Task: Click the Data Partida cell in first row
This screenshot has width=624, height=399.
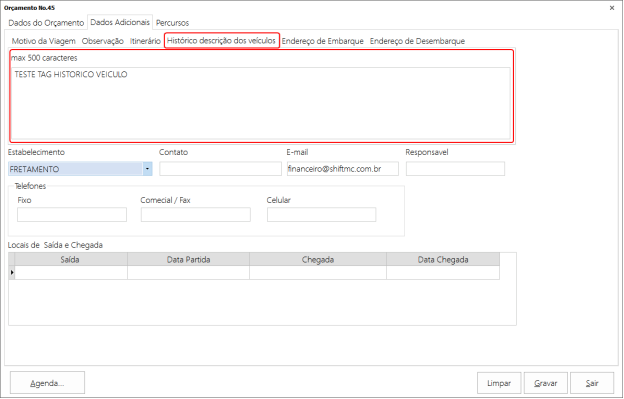Action: [188, 272]
